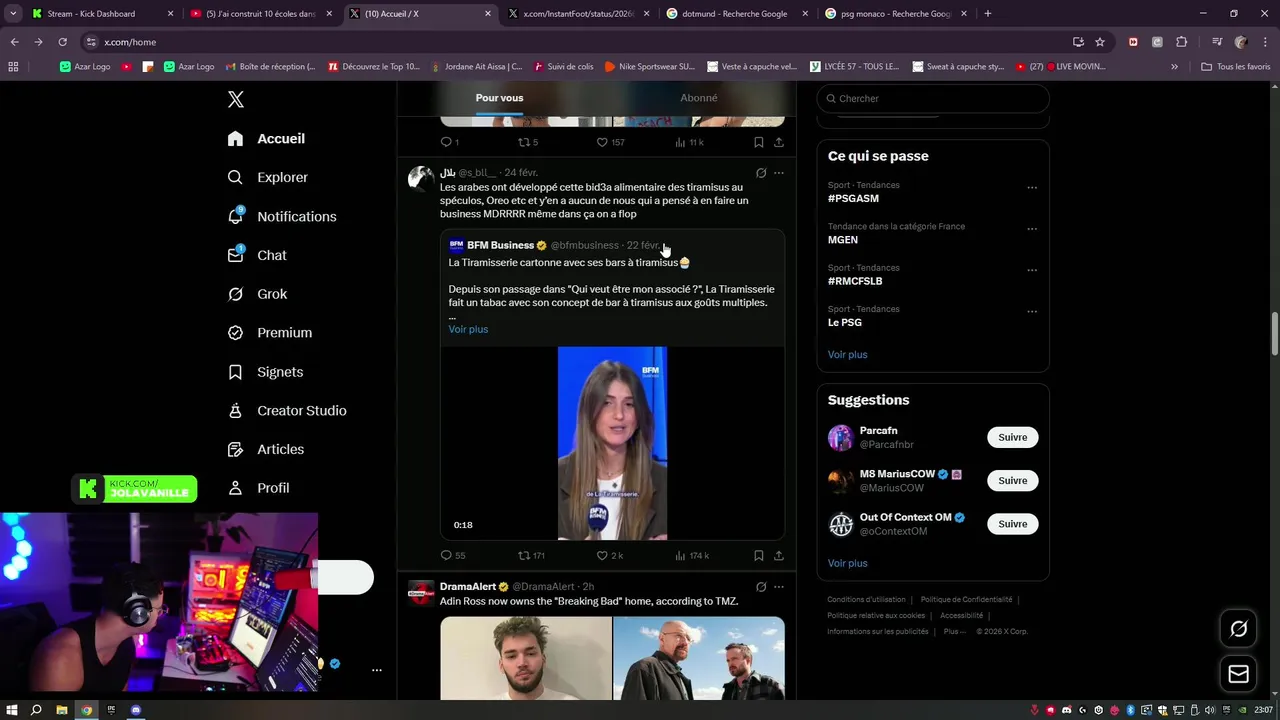View analytics showing 174 k views
The width and height of the screenshot is (1280, 720).
tap(691, 555)
